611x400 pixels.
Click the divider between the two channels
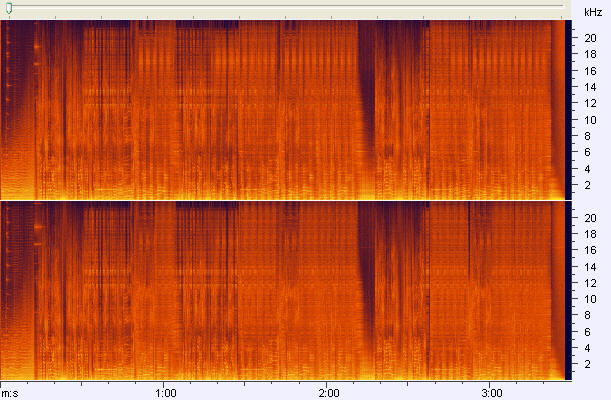tap(285, 199)
